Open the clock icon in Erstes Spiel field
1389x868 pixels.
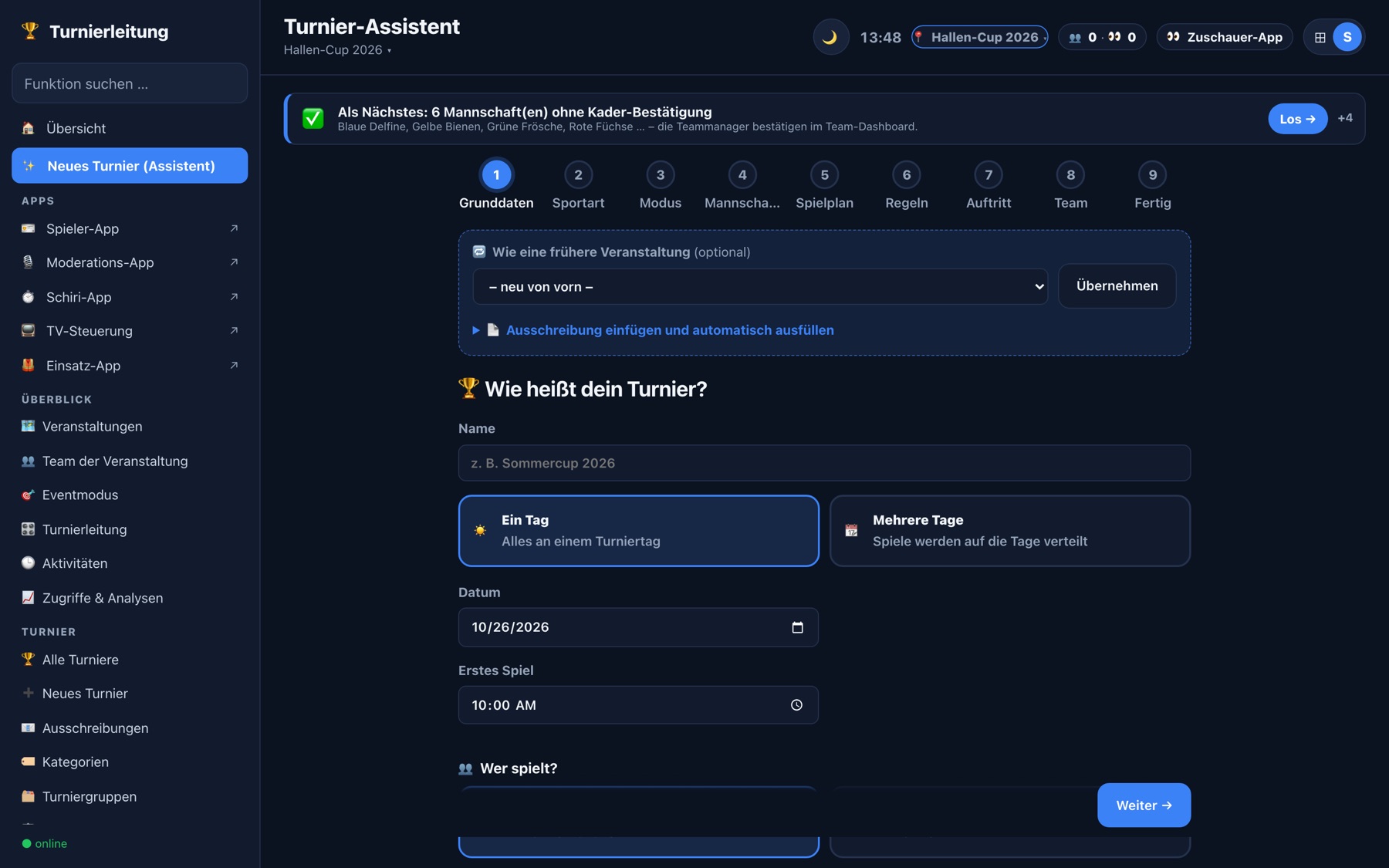[796, 705]
